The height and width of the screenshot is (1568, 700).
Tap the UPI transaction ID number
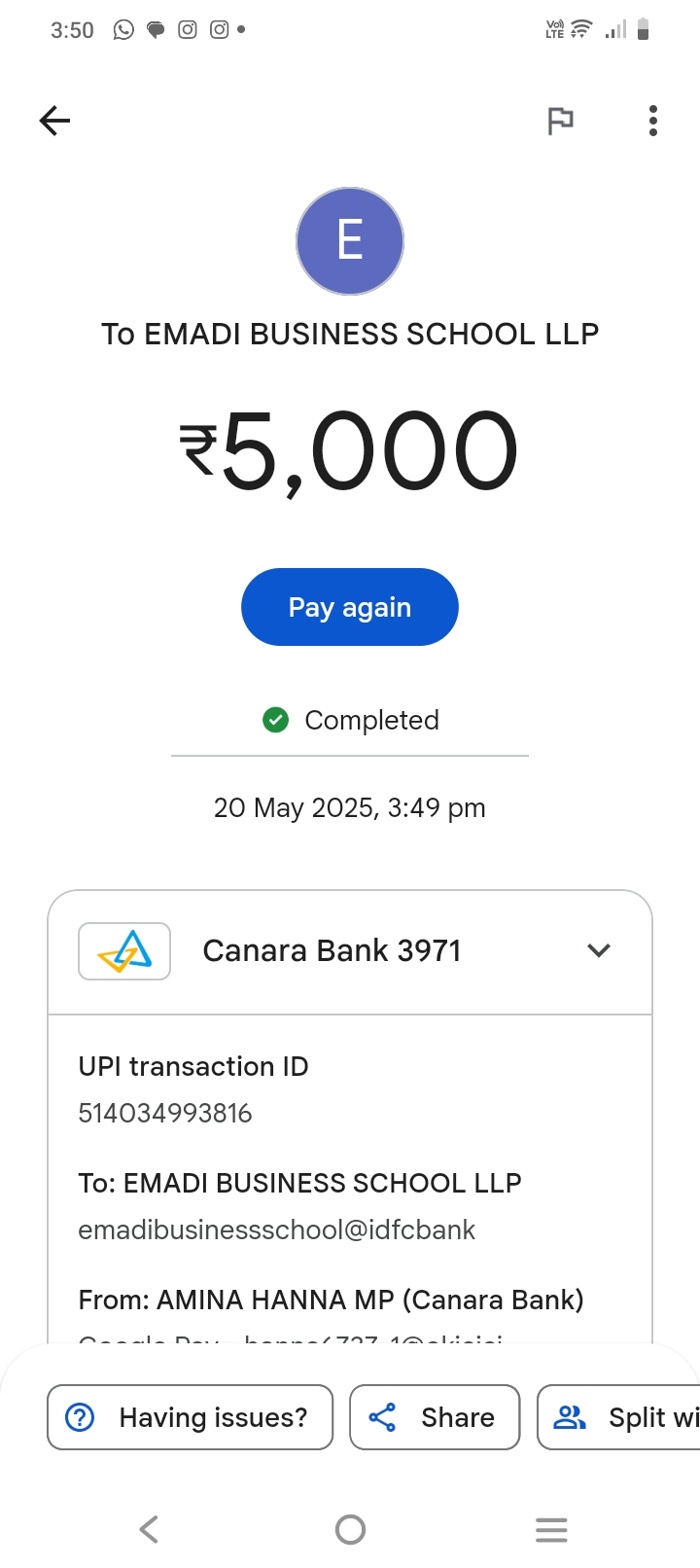point(165,1113)
